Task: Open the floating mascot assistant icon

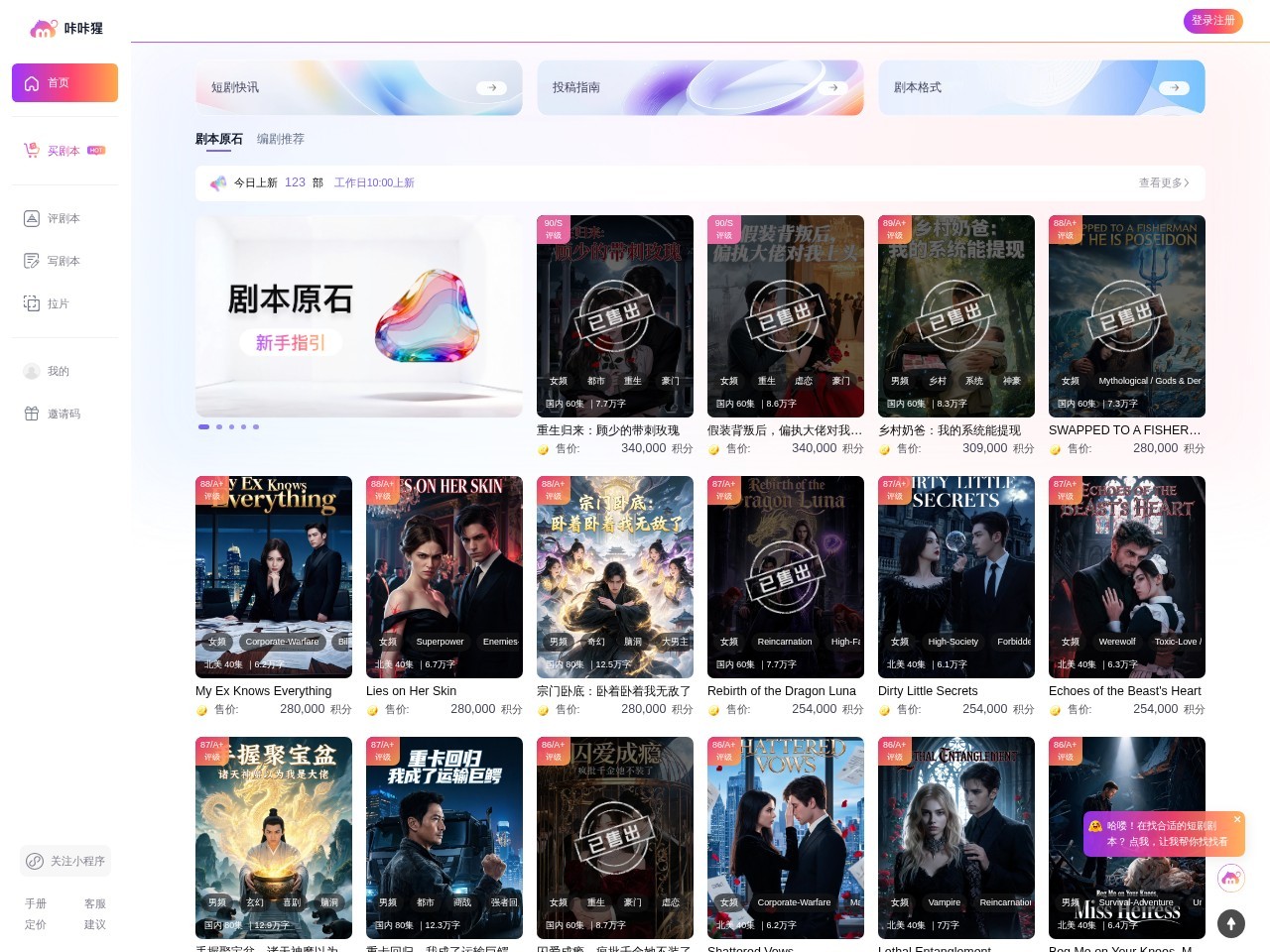Action: click(1231, 878)
